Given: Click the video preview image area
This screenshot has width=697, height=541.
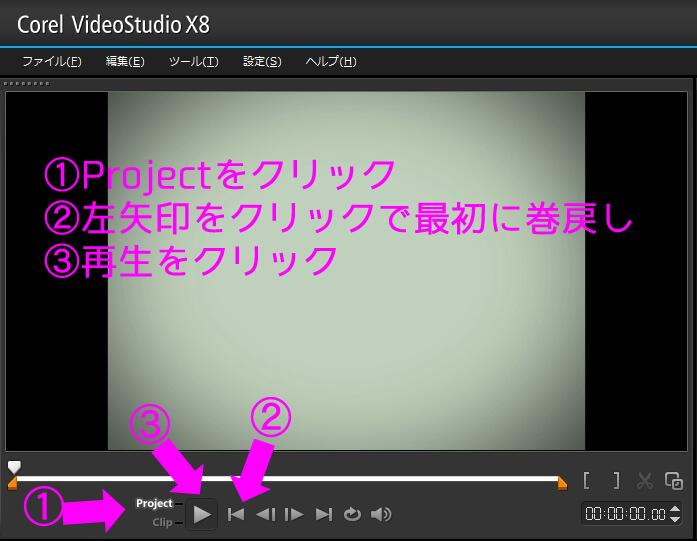Looking at the screenshot, I should (x=346, y=271).
